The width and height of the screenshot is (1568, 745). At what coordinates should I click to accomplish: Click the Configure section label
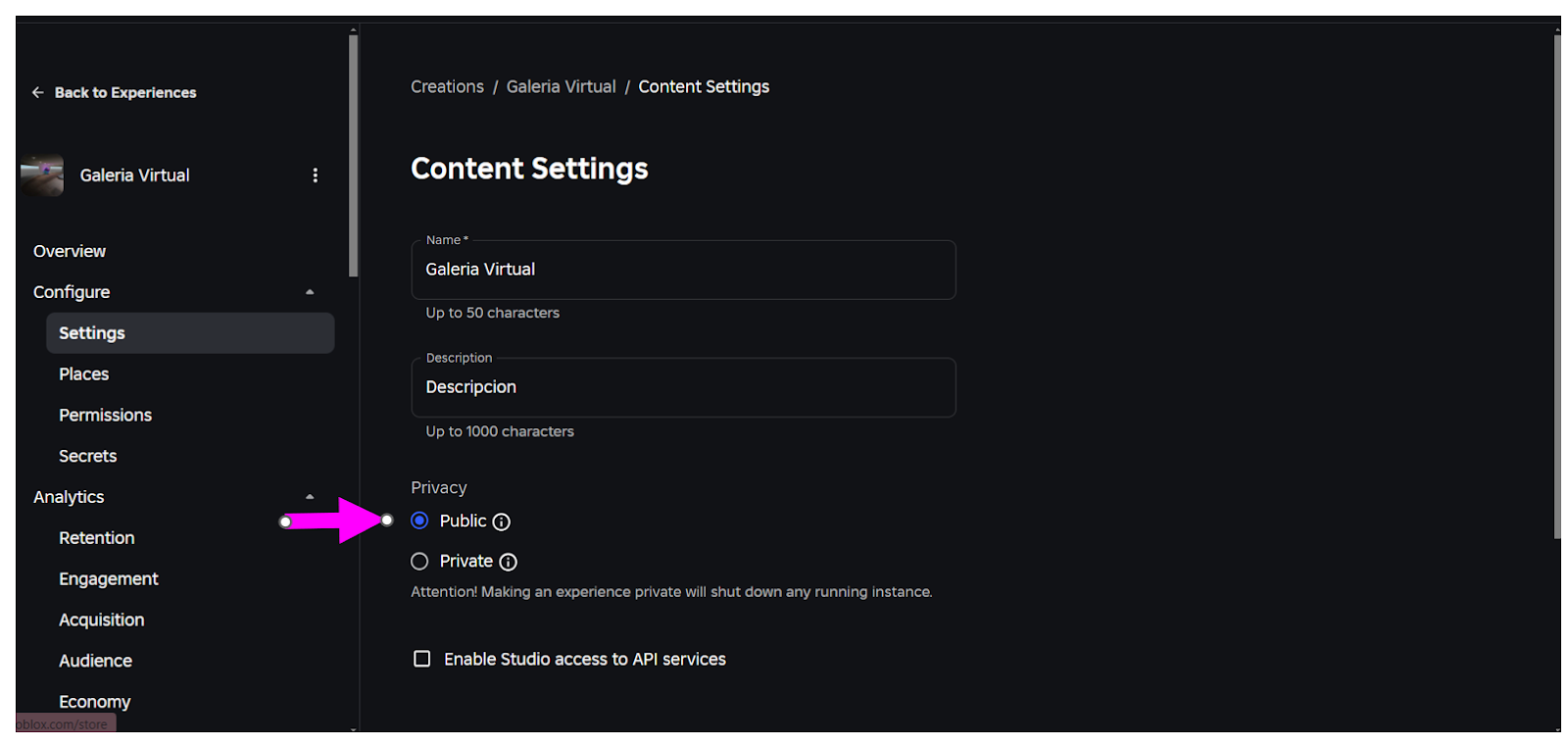tap(72, 292)
